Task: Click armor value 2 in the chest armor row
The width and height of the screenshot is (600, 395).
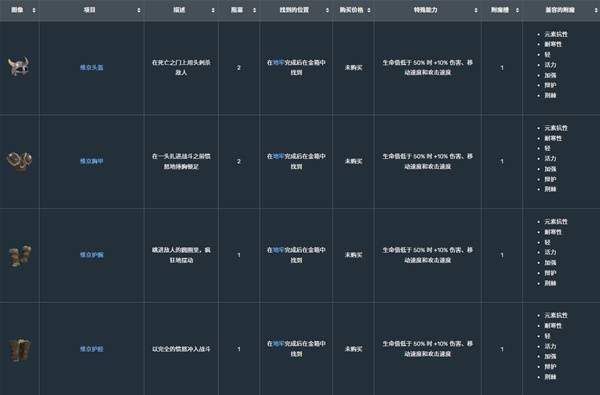Action: [239, 162]
